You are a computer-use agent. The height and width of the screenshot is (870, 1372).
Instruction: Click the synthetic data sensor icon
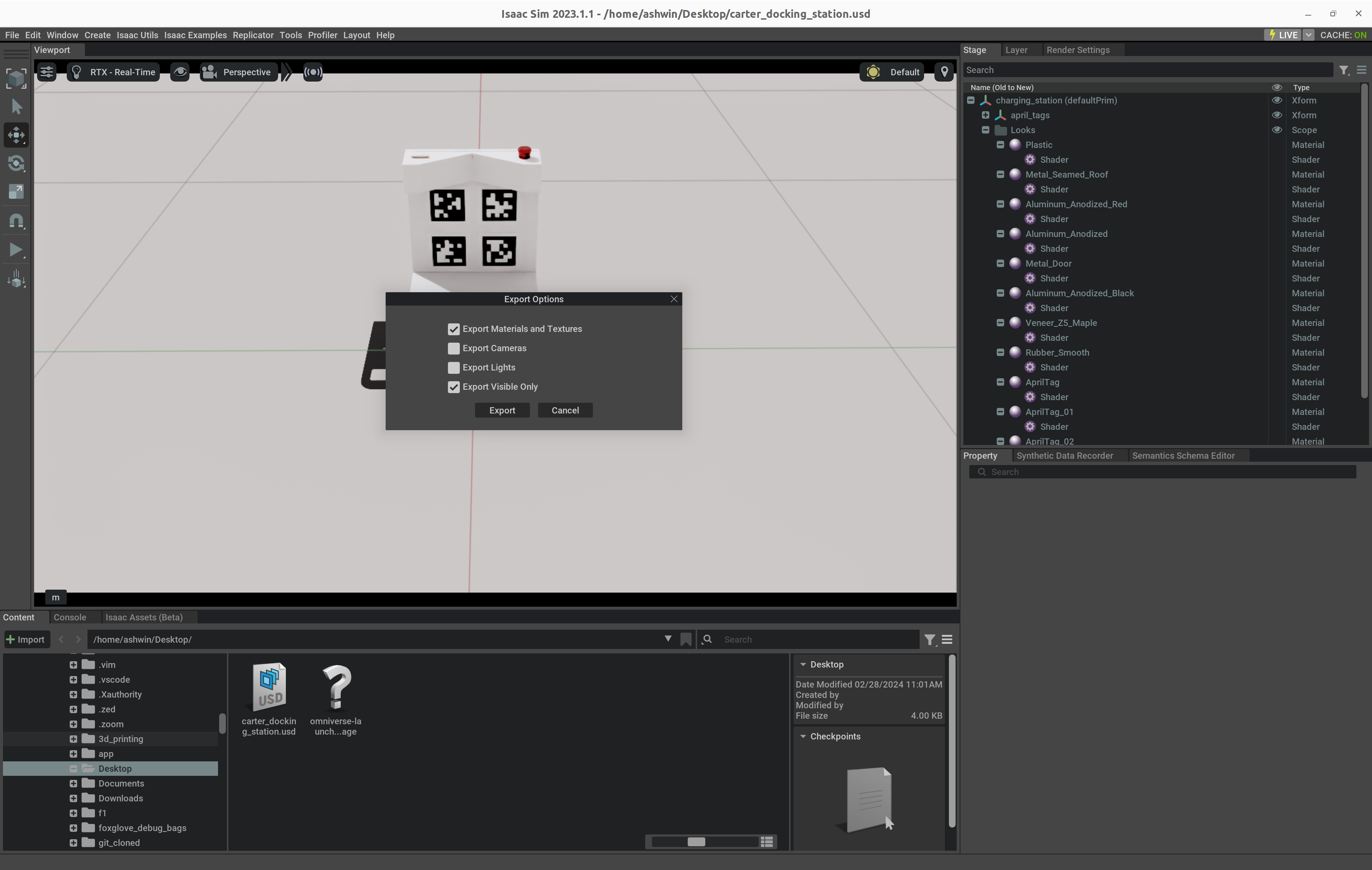(x=313, y=72)
